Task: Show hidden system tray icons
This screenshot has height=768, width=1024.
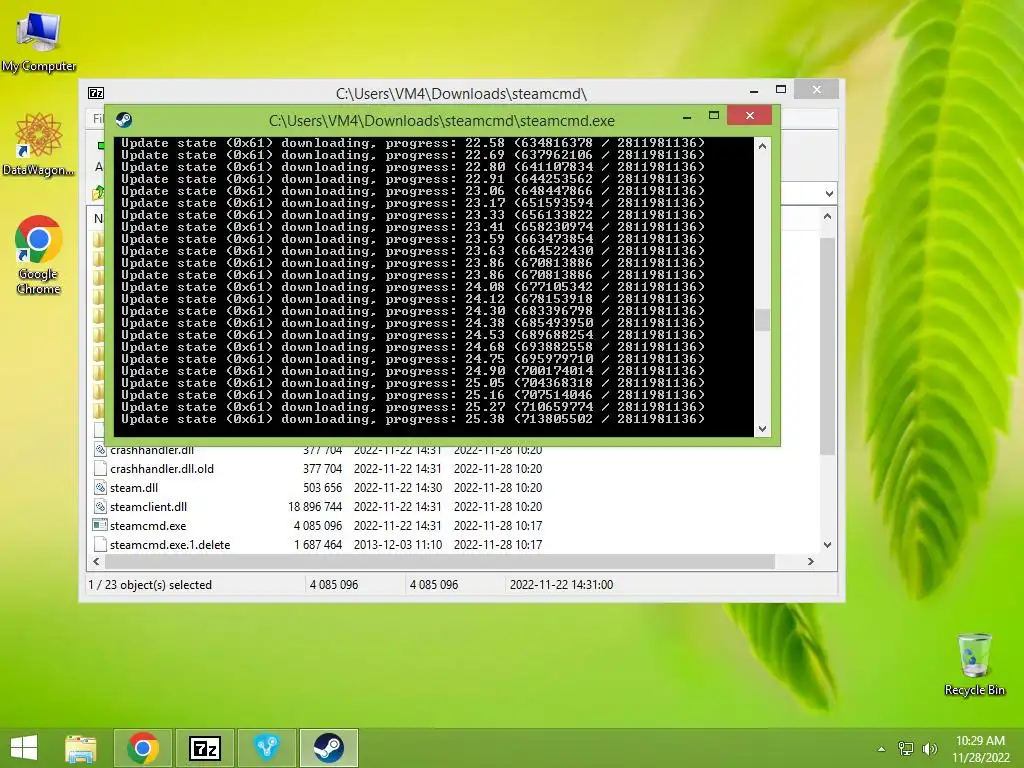Action: tap(882, 749)
